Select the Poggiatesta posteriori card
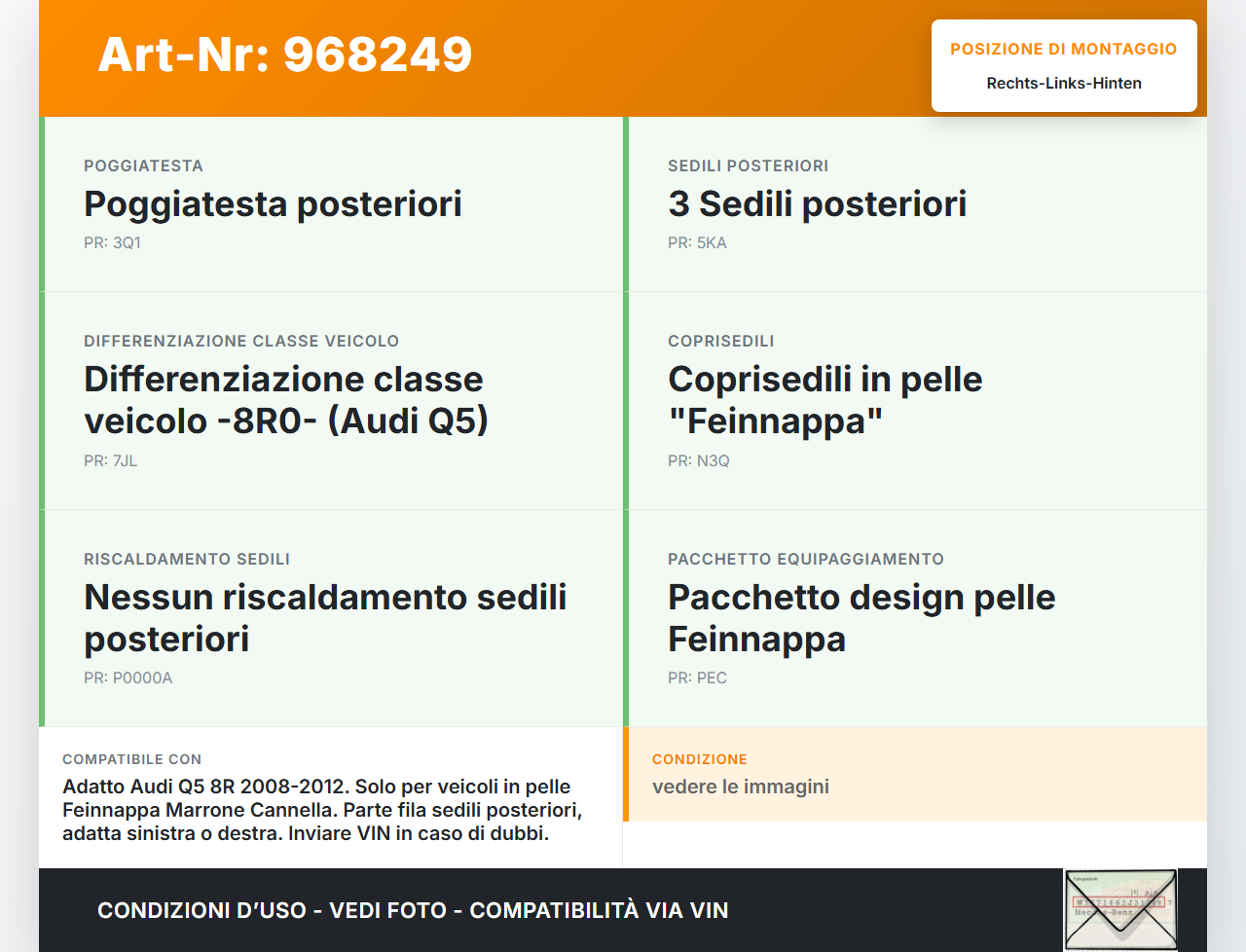 click(331, 204)
